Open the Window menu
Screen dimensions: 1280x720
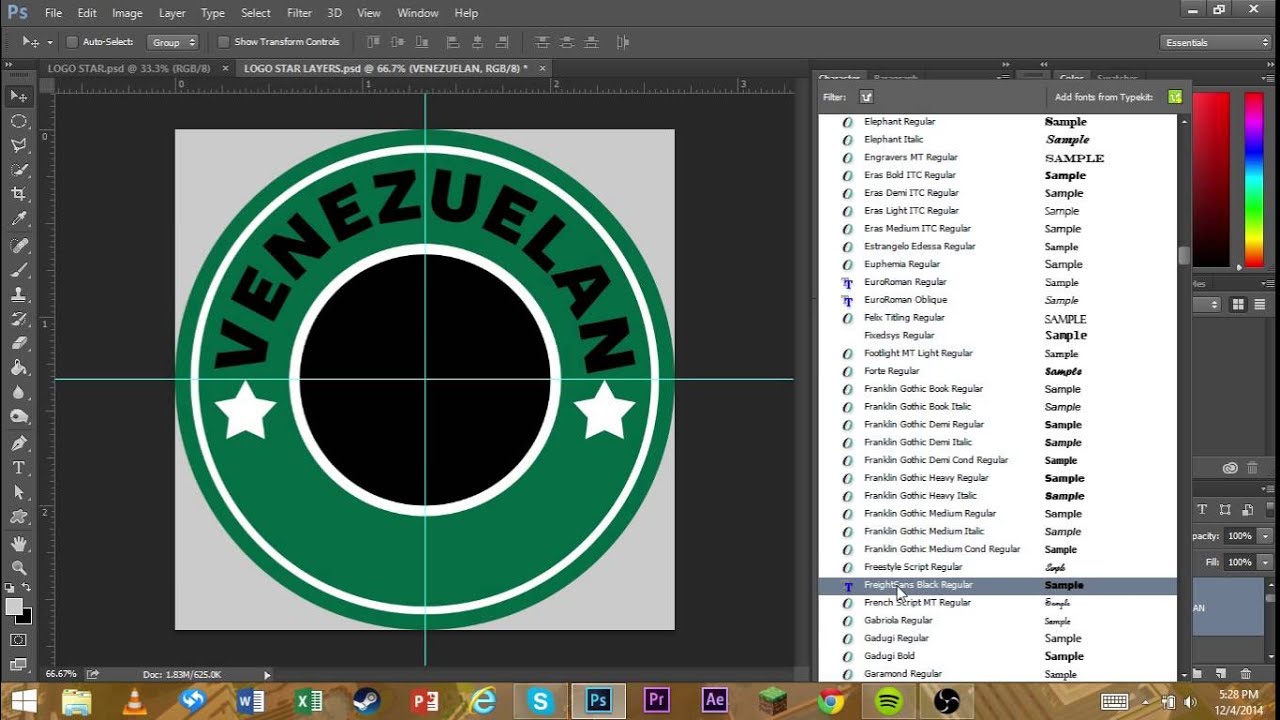click(x=418, y=13)
